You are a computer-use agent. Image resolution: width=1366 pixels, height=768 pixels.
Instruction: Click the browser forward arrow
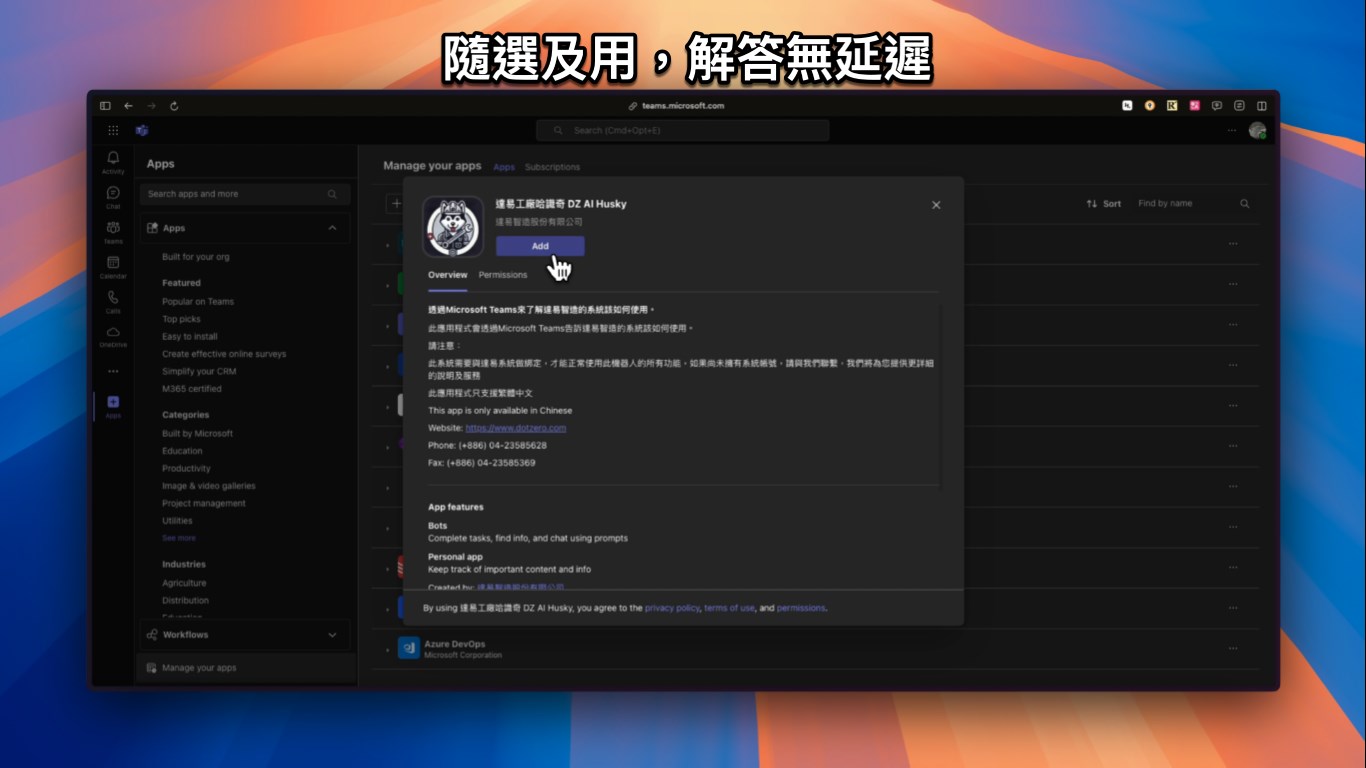point(151,106)
